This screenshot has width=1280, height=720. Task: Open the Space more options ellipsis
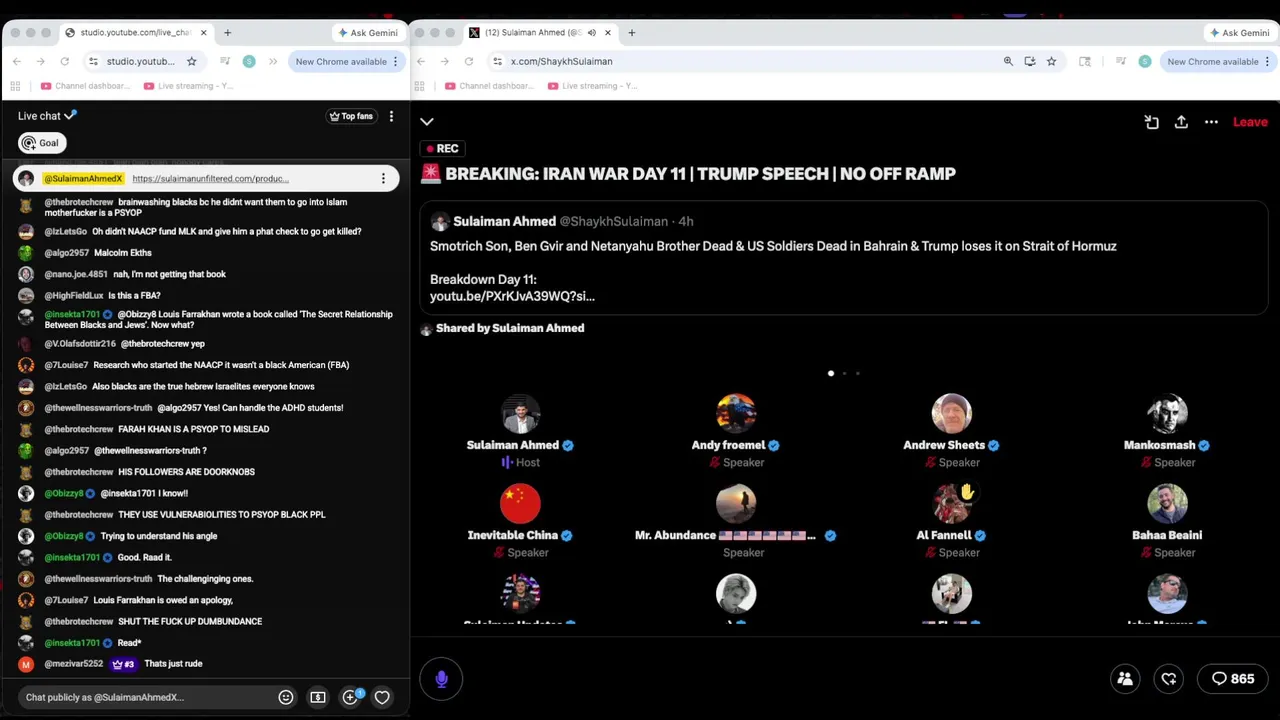pos(1211,122)
